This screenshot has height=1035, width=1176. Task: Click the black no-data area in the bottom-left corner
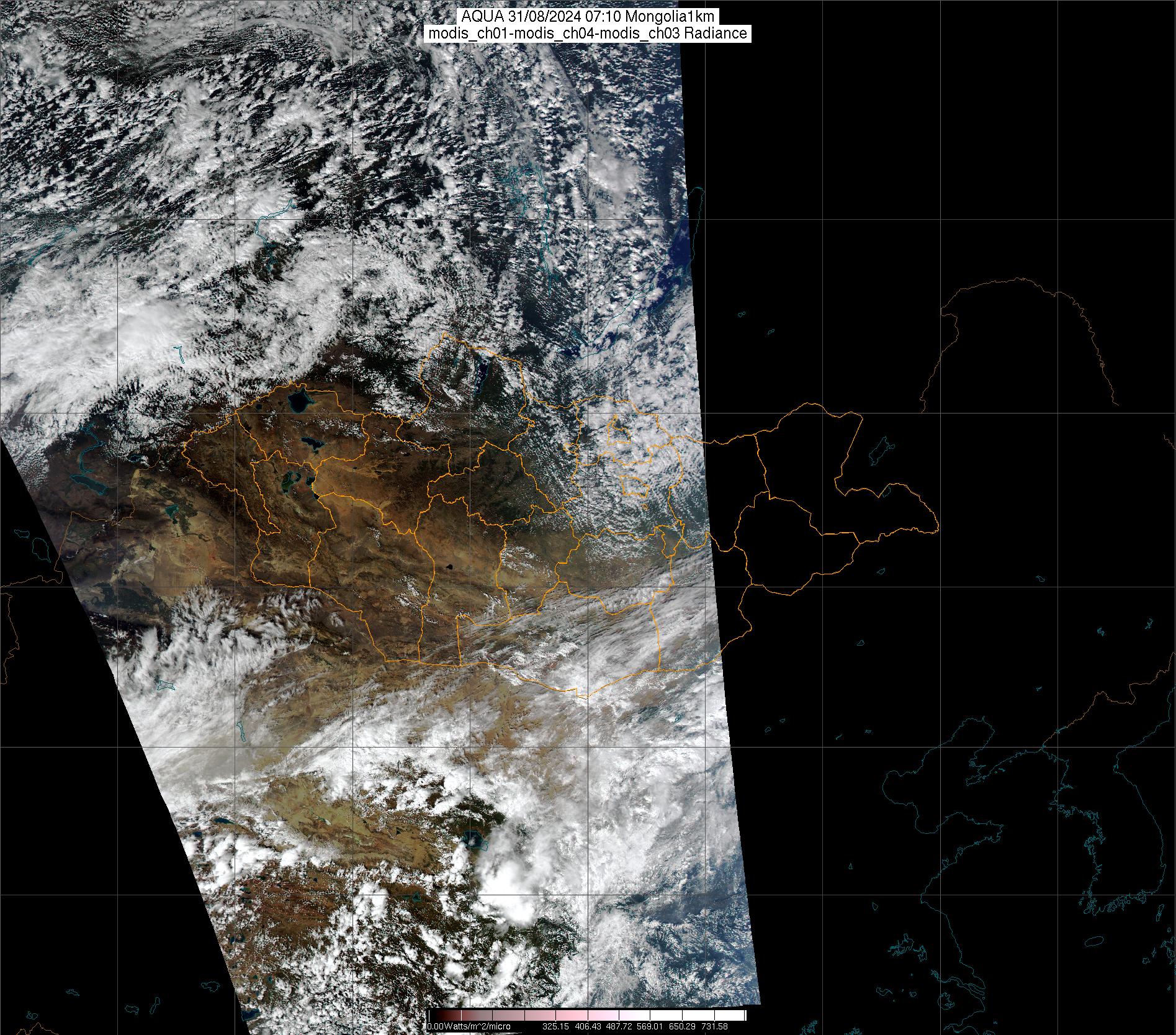point(74,900)
